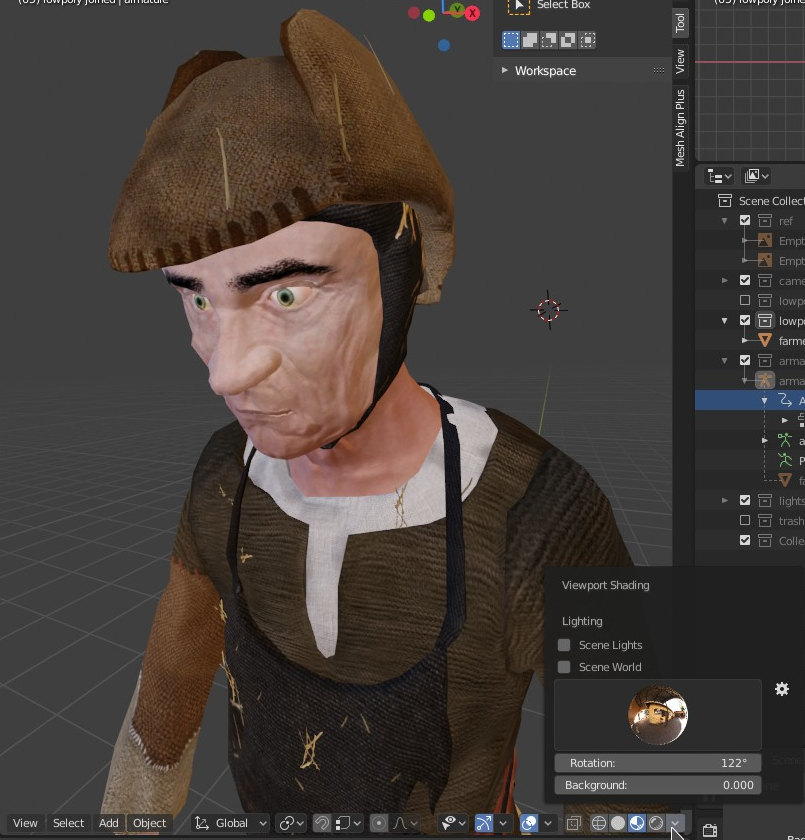The width and height of the screenshot is (805, 840).
Task: Click the Scene Collection box icon
Action: (x=725, y=201)
